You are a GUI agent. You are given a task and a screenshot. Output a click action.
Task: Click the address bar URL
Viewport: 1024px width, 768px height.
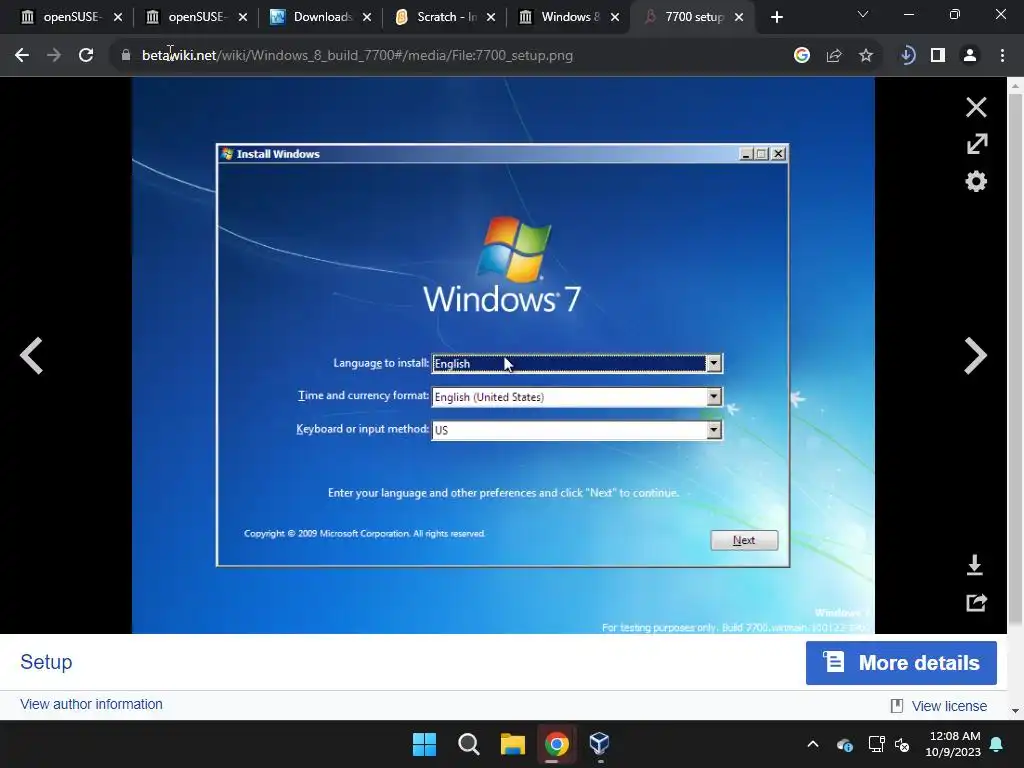tap(357, 56)
